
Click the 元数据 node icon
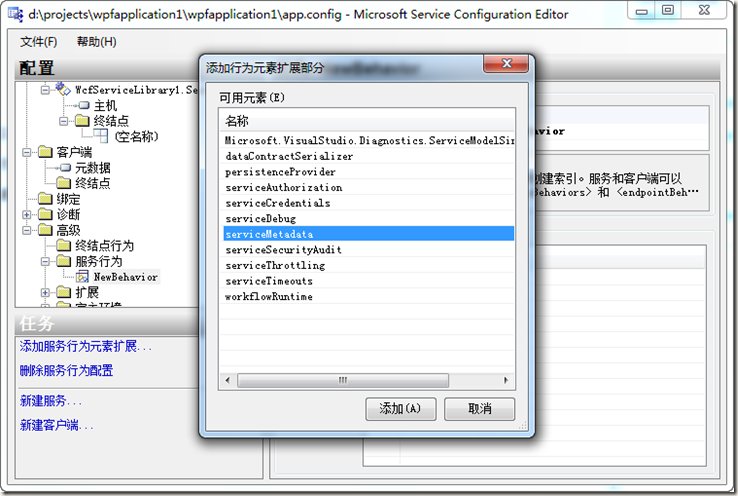pyautogui.click(x=65, y=168)
